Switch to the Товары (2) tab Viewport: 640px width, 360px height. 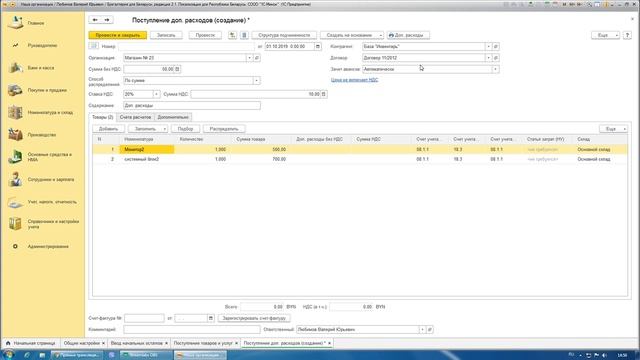tap(102, 117)
